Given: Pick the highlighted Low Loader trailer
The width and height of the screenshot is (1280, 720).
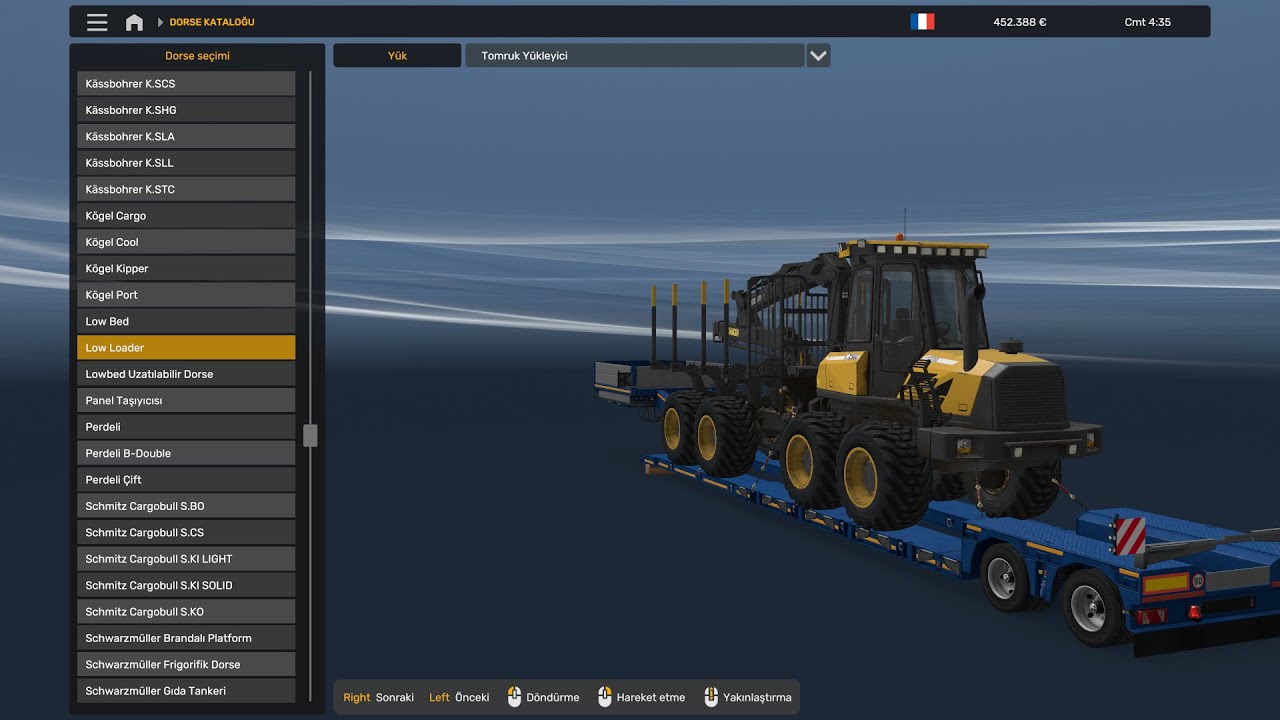Looking at the screenshot, I should point(186,348).
